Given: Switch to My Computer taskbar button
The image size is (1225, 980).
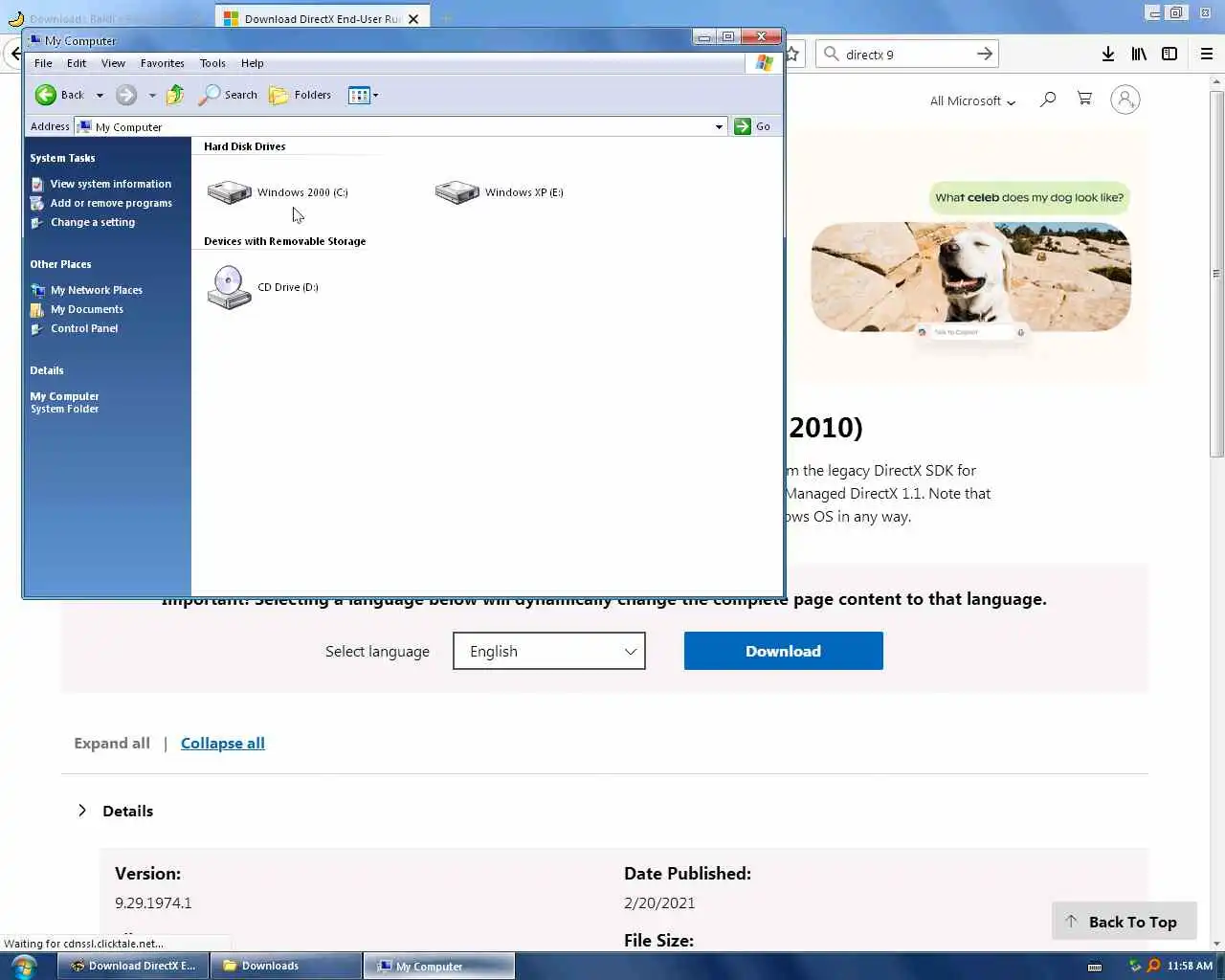Looking at the screenshot, I should (x=439, y=966).
